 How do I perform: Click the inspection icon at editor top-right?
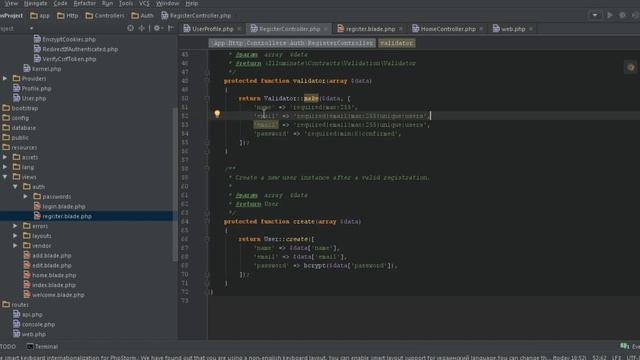pyautogui.click(x=631, y=67)
